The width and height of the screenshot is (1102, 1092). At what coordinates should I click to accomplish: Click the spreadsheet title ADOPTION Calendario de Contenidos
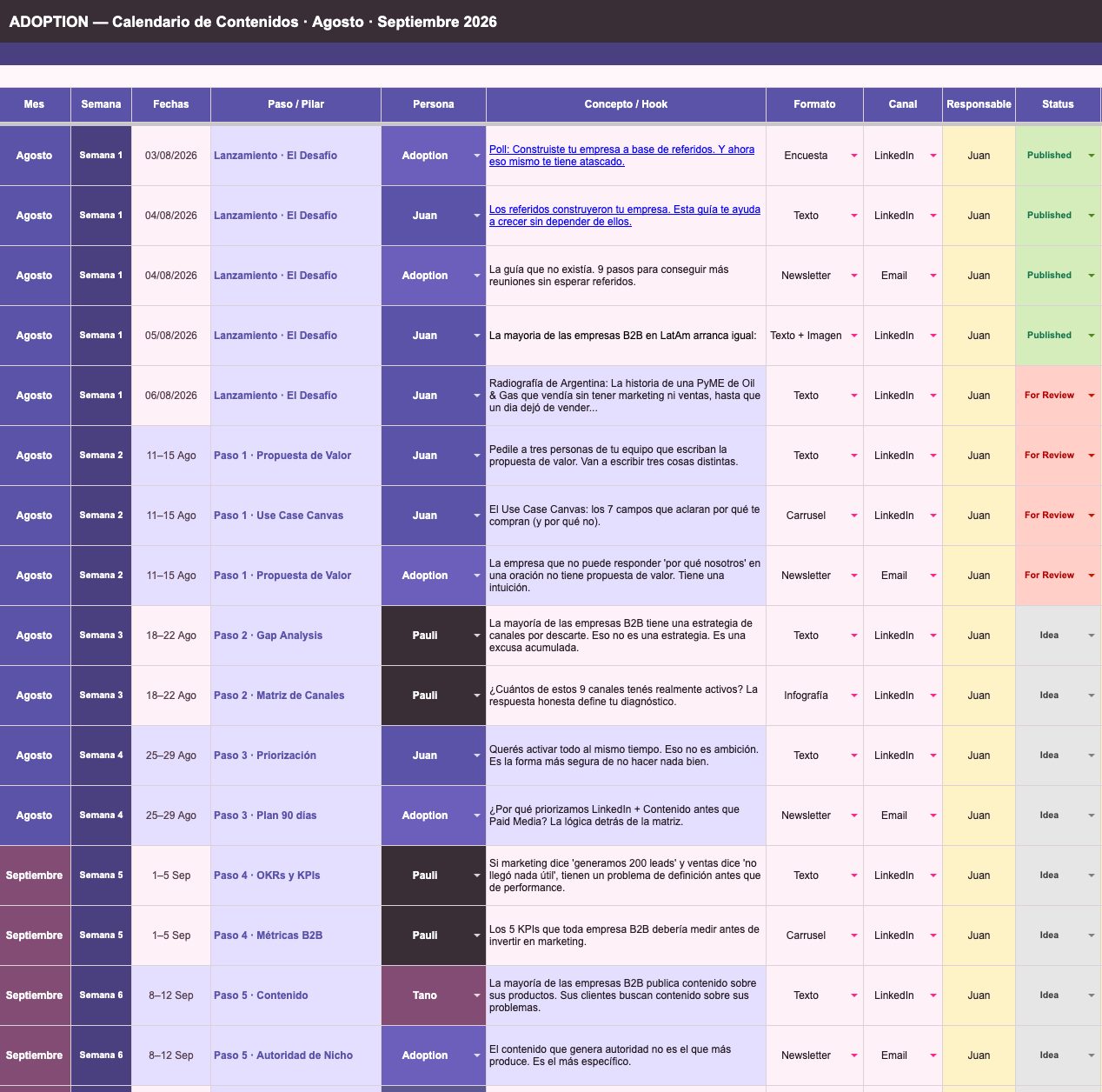tap(253, 22)
